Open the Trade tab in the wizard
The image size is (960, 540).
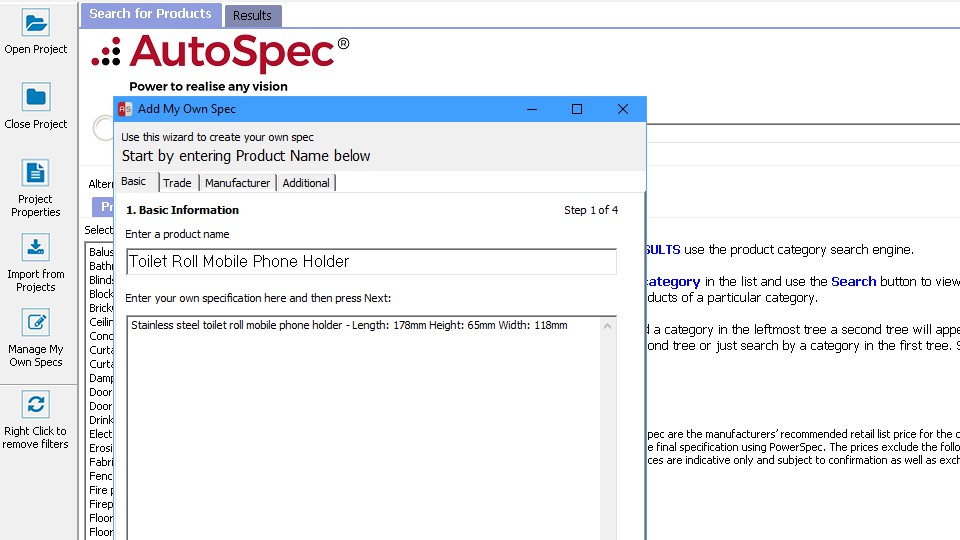tap(178, 183)
